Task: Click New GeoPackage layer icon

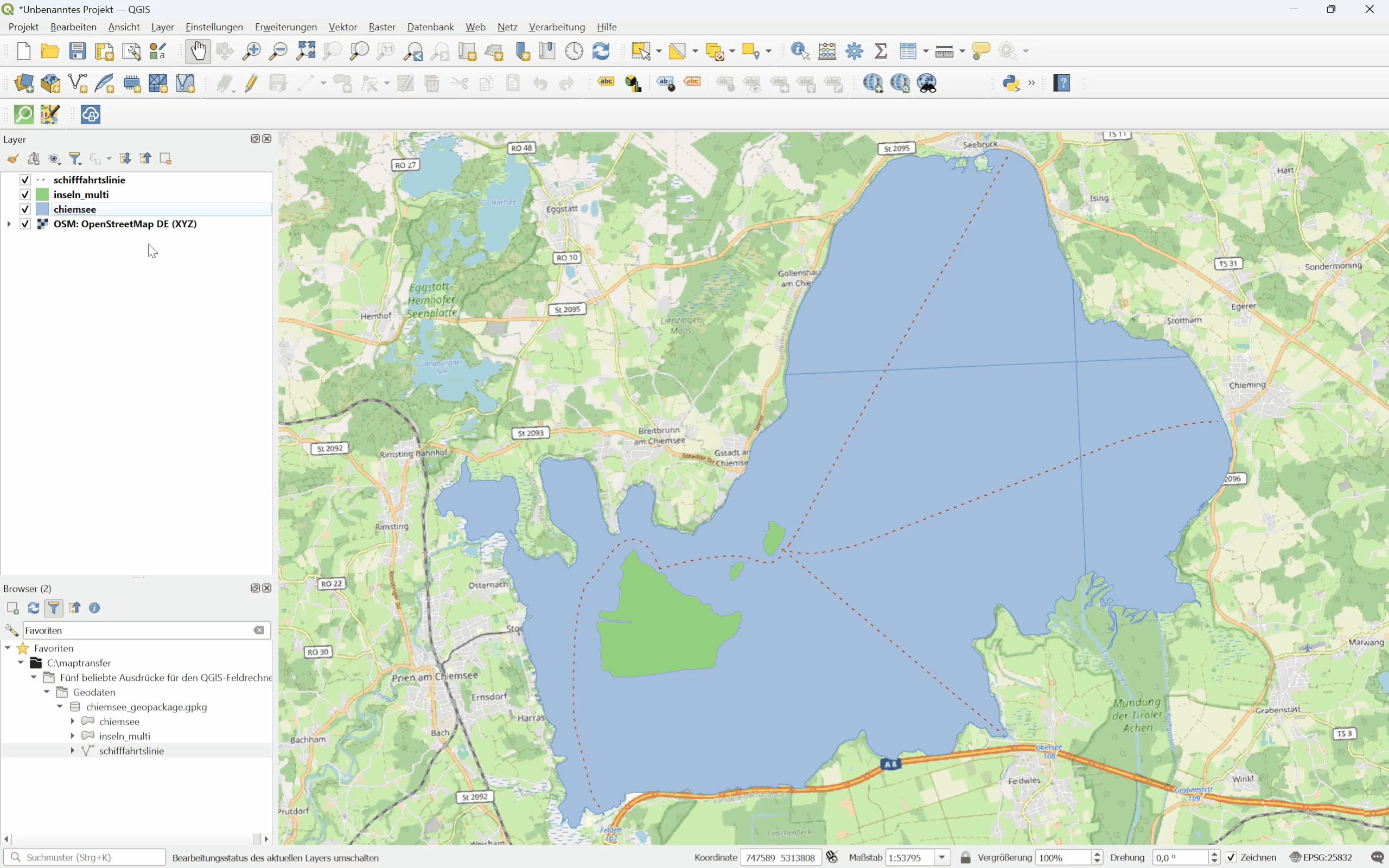Action: click(x=51, y=83)
